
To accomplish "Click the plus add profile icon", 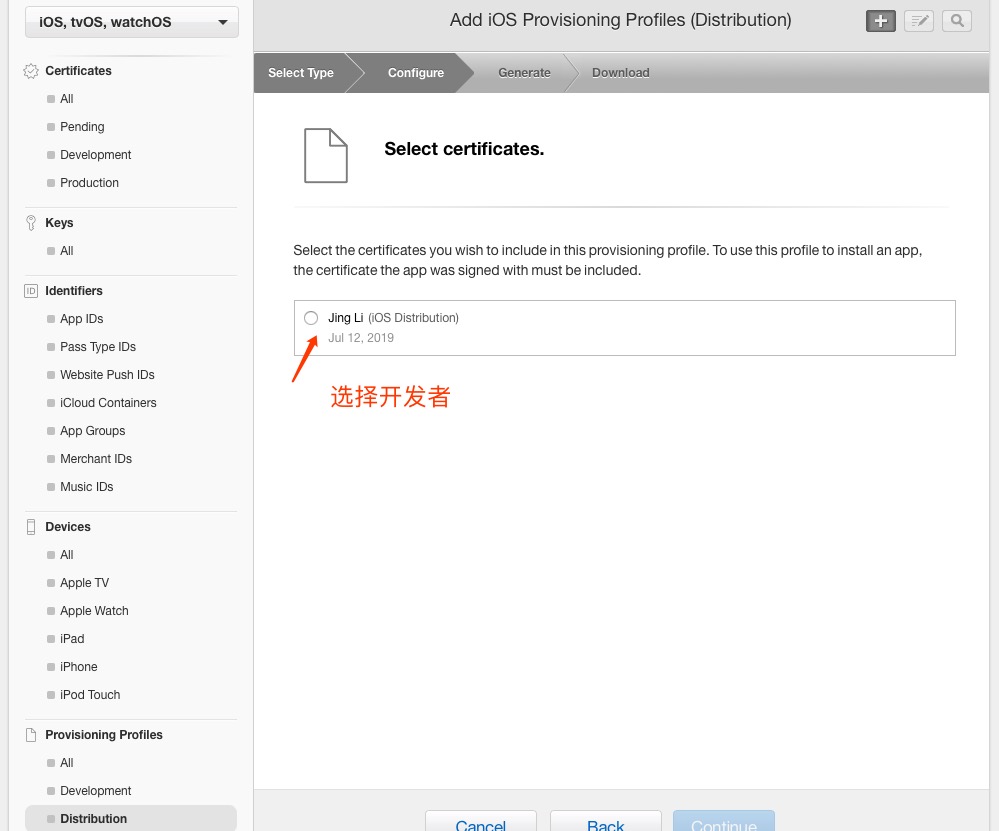I will click(880, 21).
